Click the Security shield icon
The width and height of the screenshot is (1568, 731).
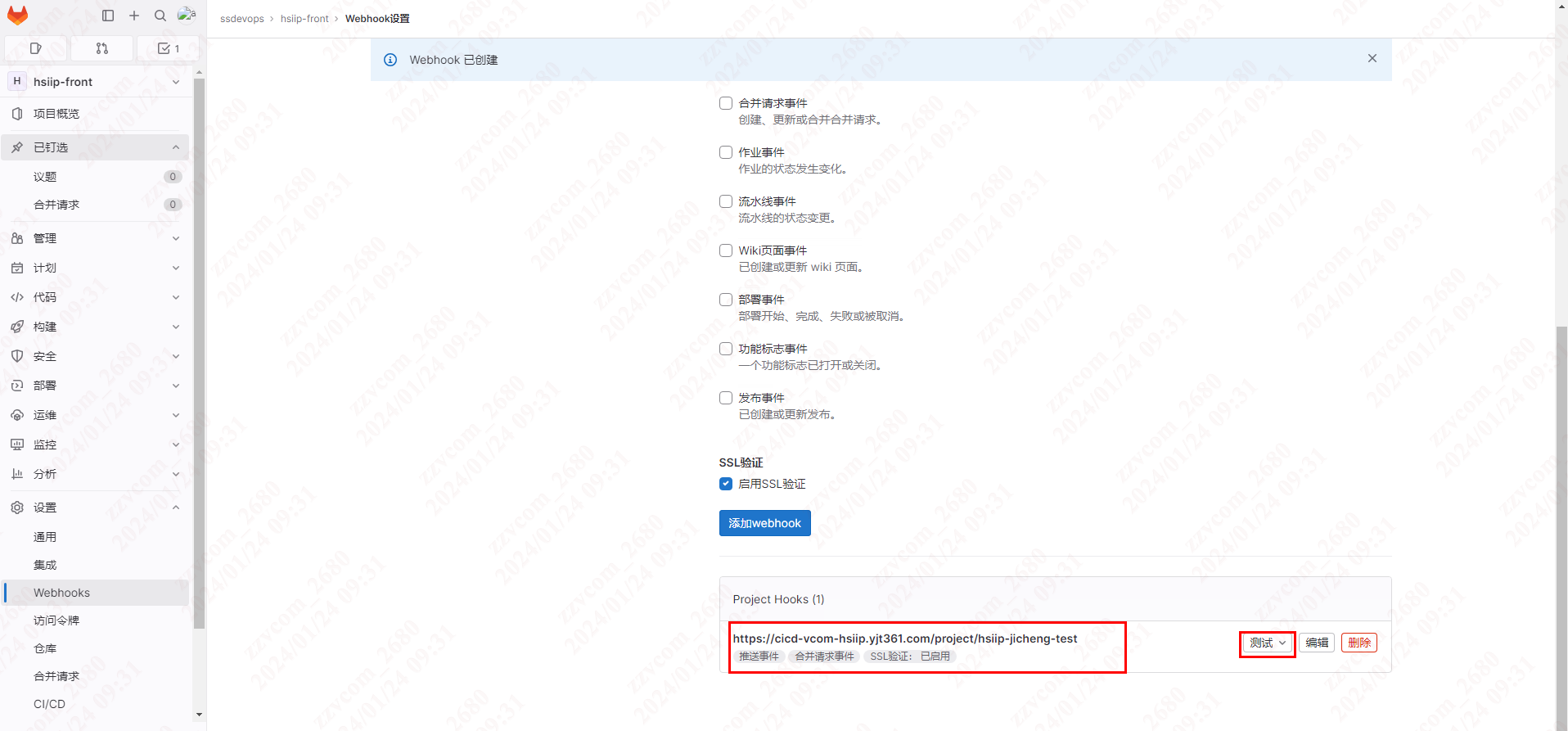point(17,356)
